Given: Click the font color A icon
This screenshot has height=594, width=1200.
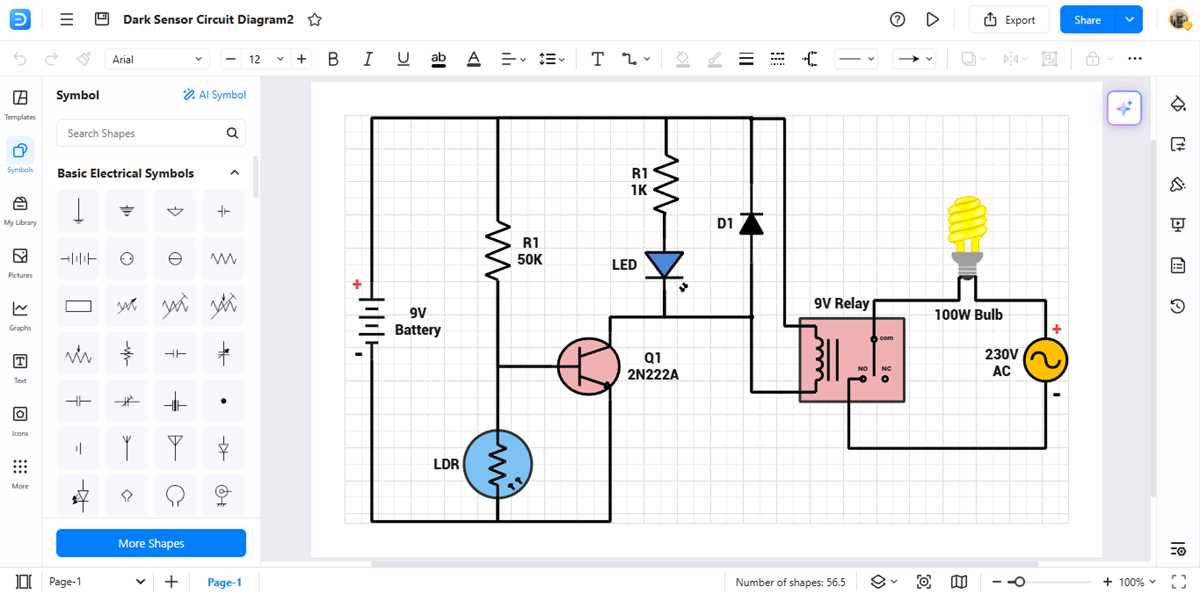Looking at the screenshot, I should click(x=474, y=59).
